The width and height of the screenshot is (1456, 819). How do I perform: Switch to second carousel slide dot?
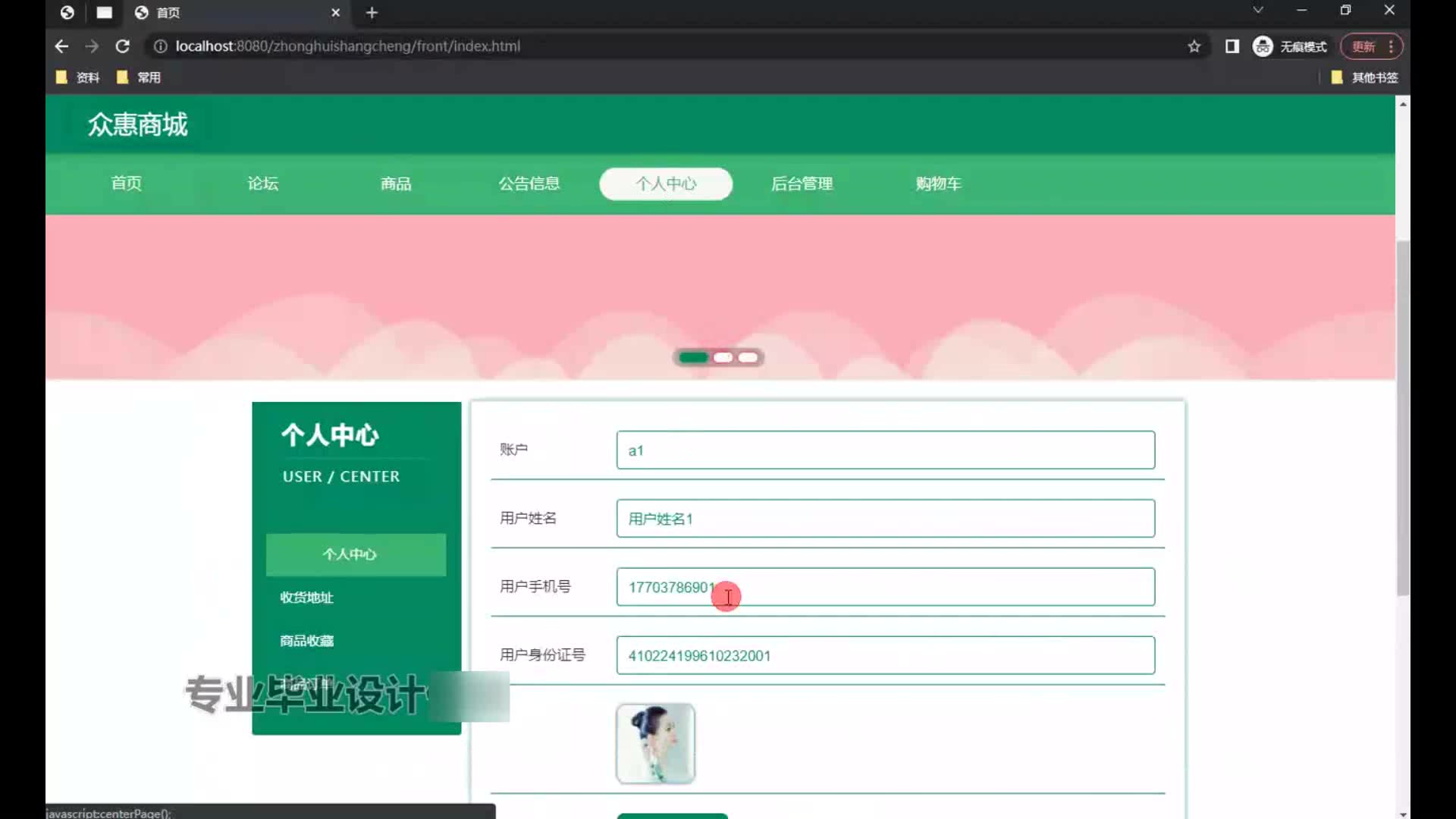pyautogui.click(x=723, y=357)
